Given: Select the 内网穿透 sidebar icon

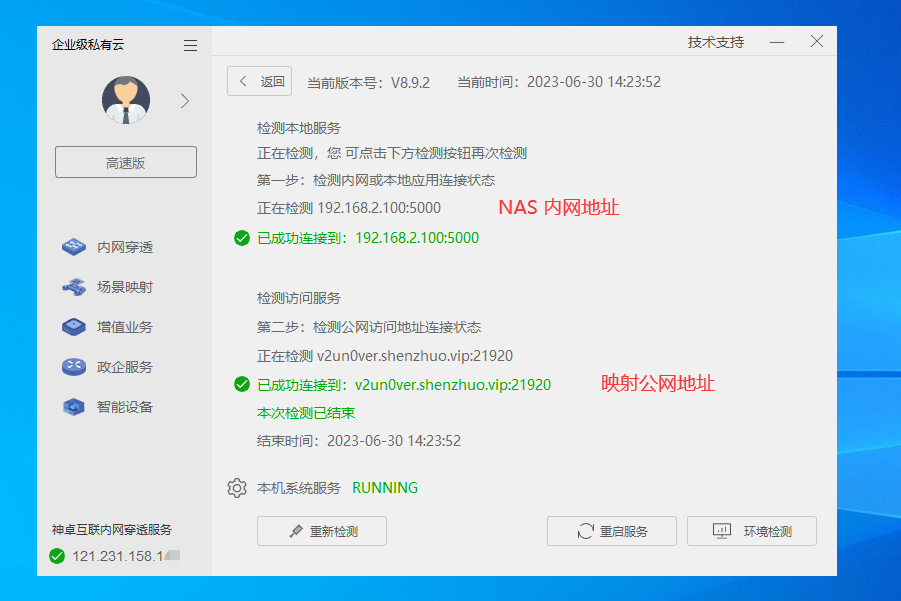Looking at the screenshot, I should coord(74,246).
